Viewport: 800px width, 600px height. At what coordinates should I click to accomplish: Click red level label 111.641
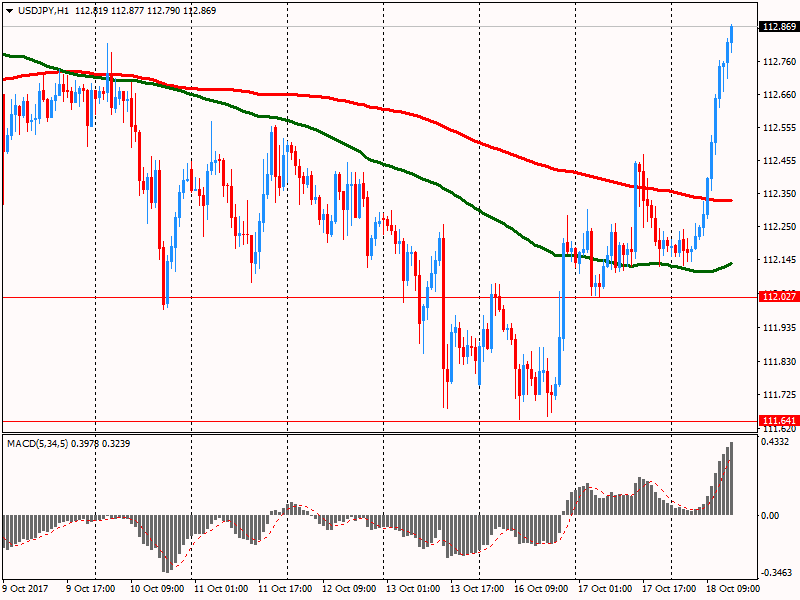(779, 420)
